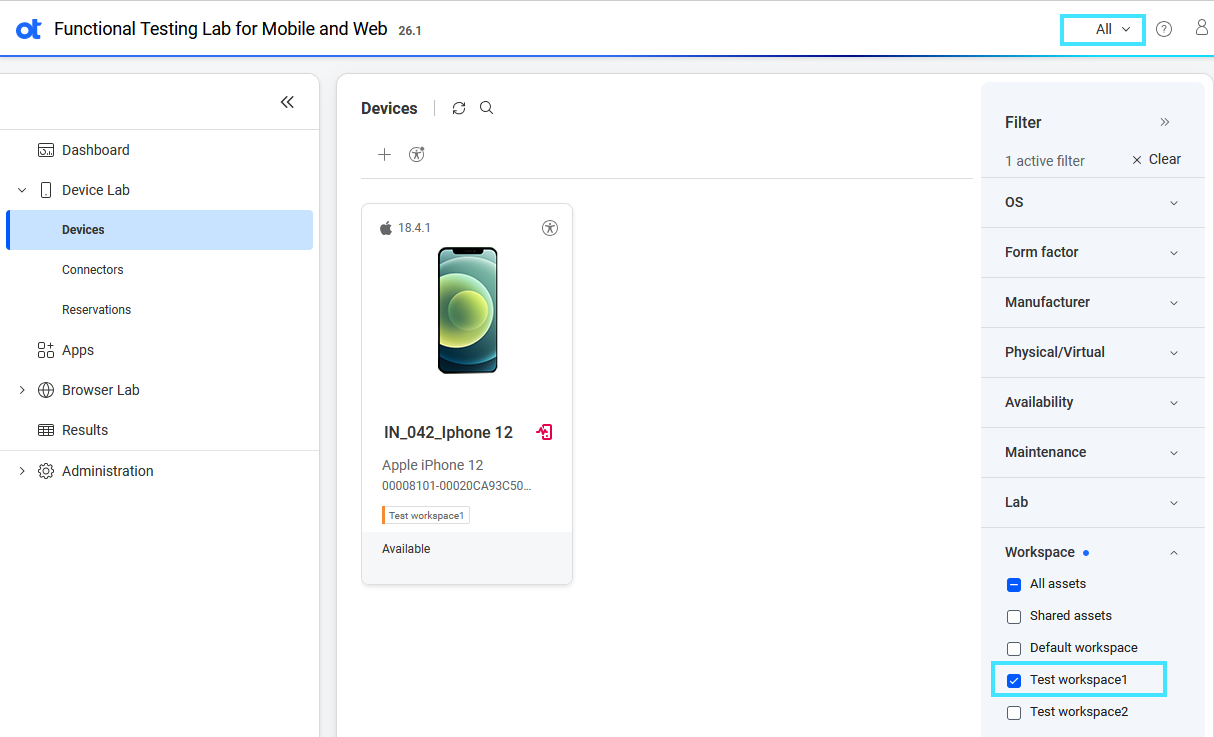Open the All workspace dropdown in header

[x=1103, y=30]
